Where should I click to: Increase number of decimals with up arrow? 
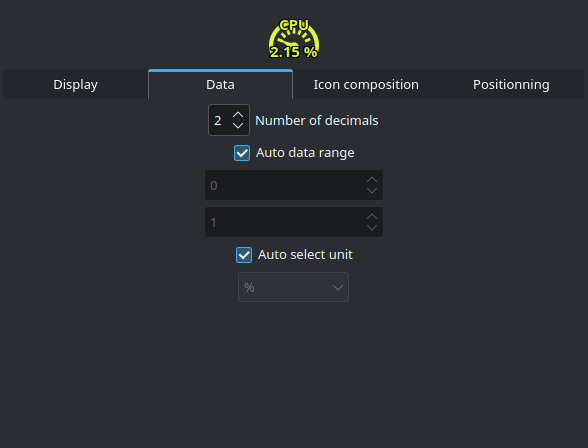(238, 115)
